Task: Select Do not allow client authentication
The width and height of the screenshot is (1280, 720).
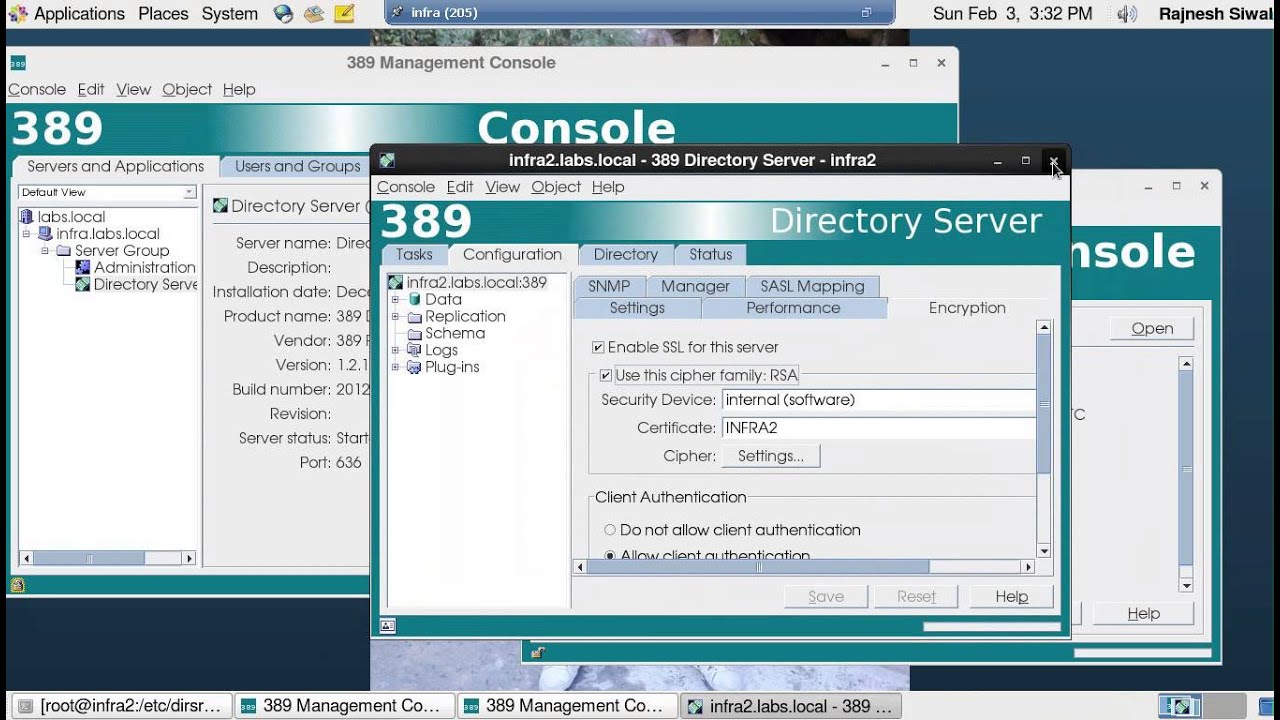Action: click(x=610, y=530)
